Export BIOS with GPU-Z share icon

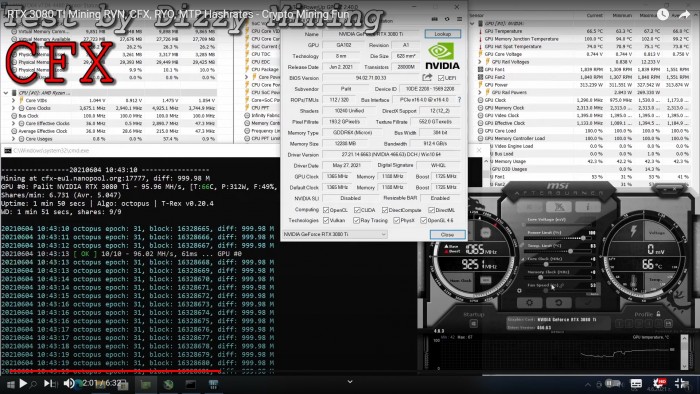tap(427, 78)
